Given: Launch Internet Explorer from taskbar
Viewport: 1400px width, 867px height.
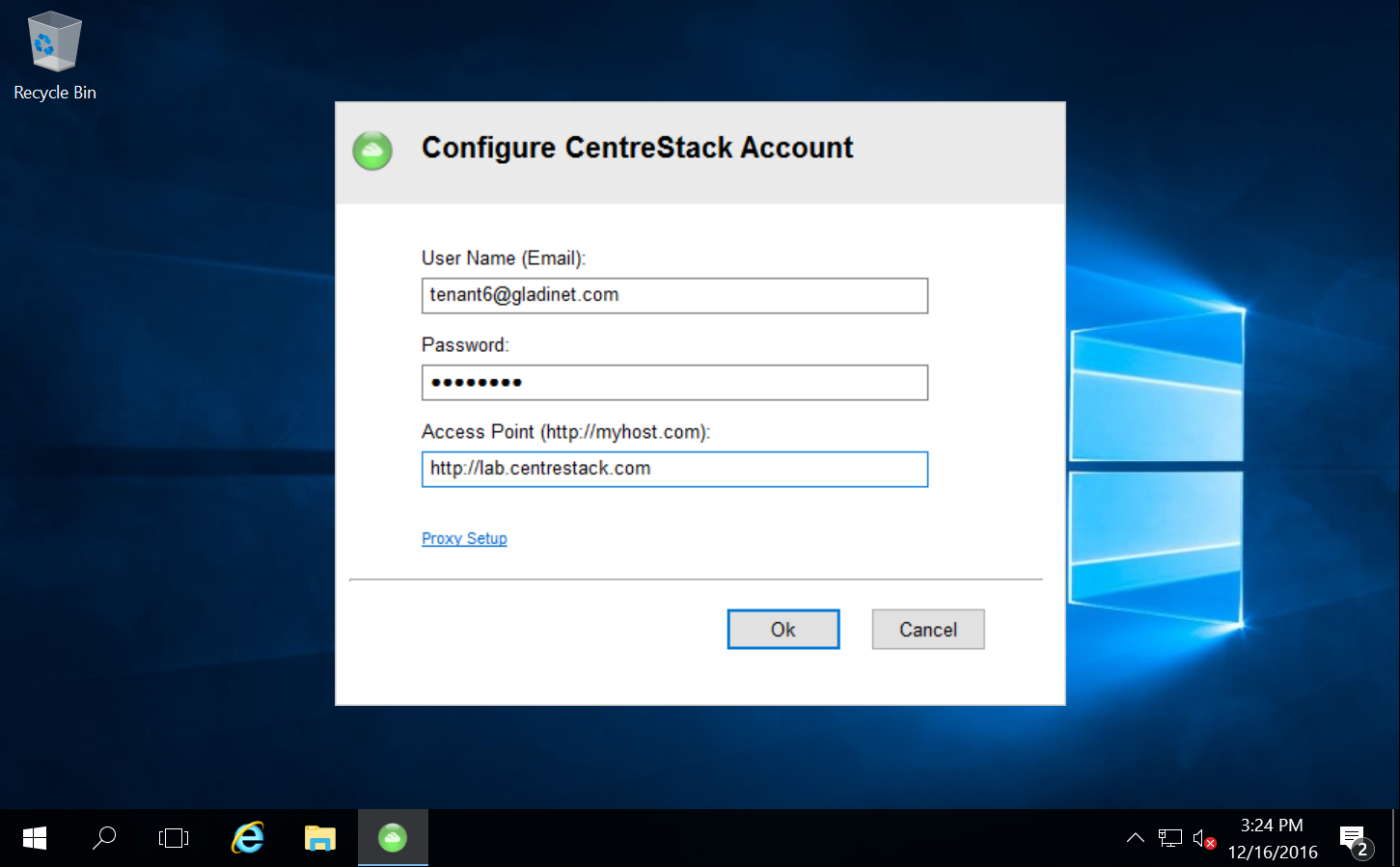Looking at the screenshot, I should [248, 838].
